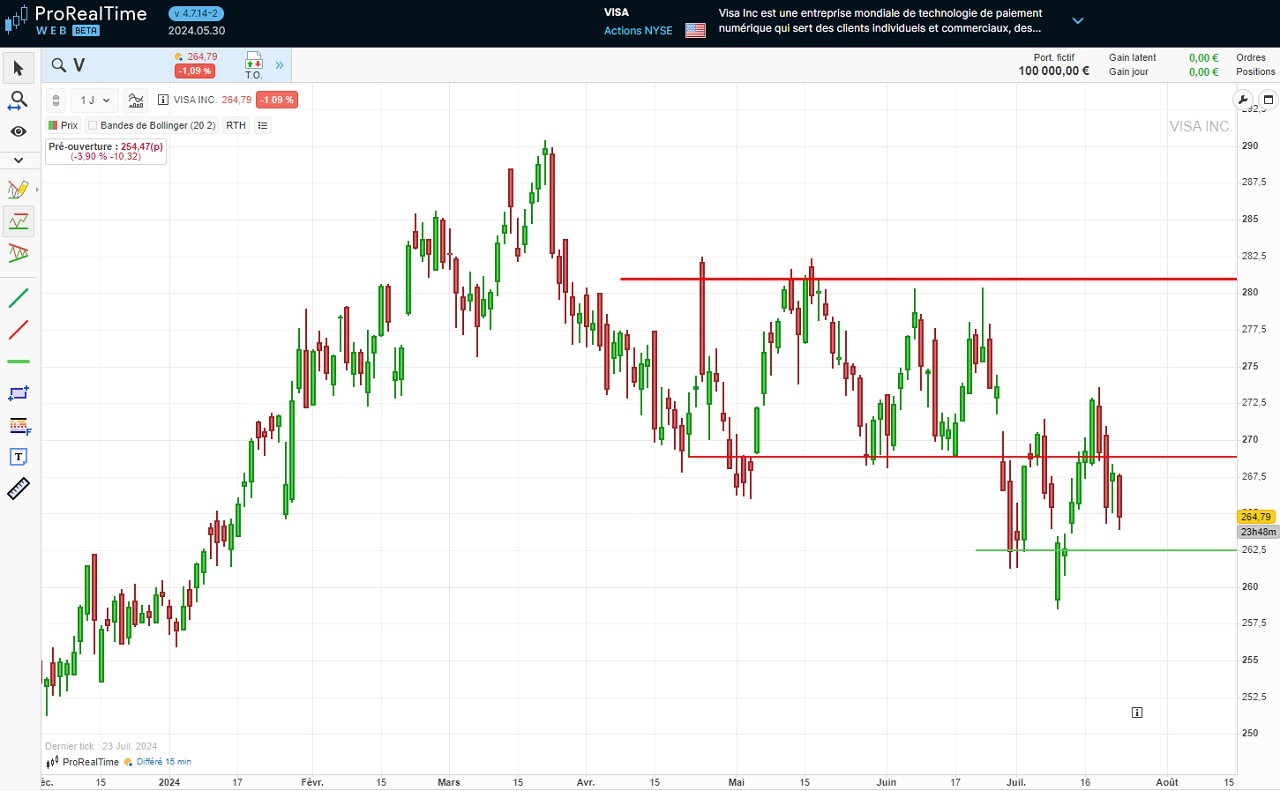Click the Prix price style button

pyautogui.click(x=63, y=125)
